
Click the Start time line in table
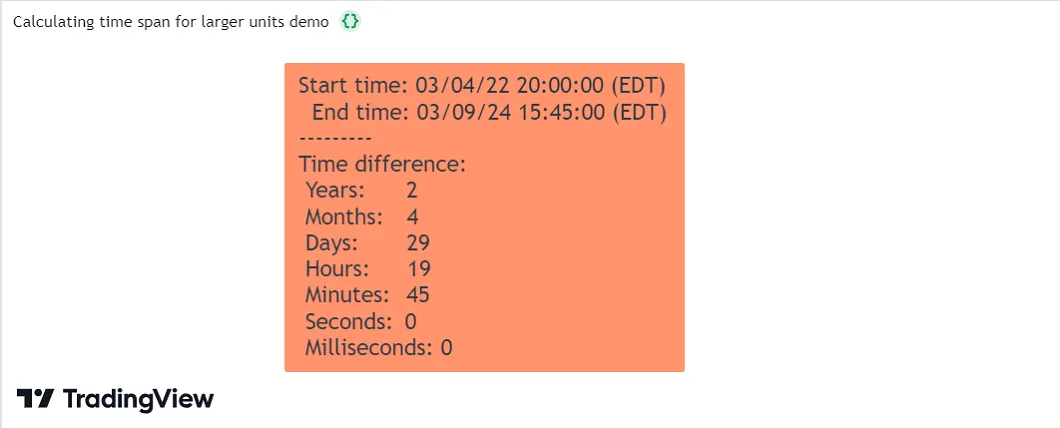pos(483,87)
